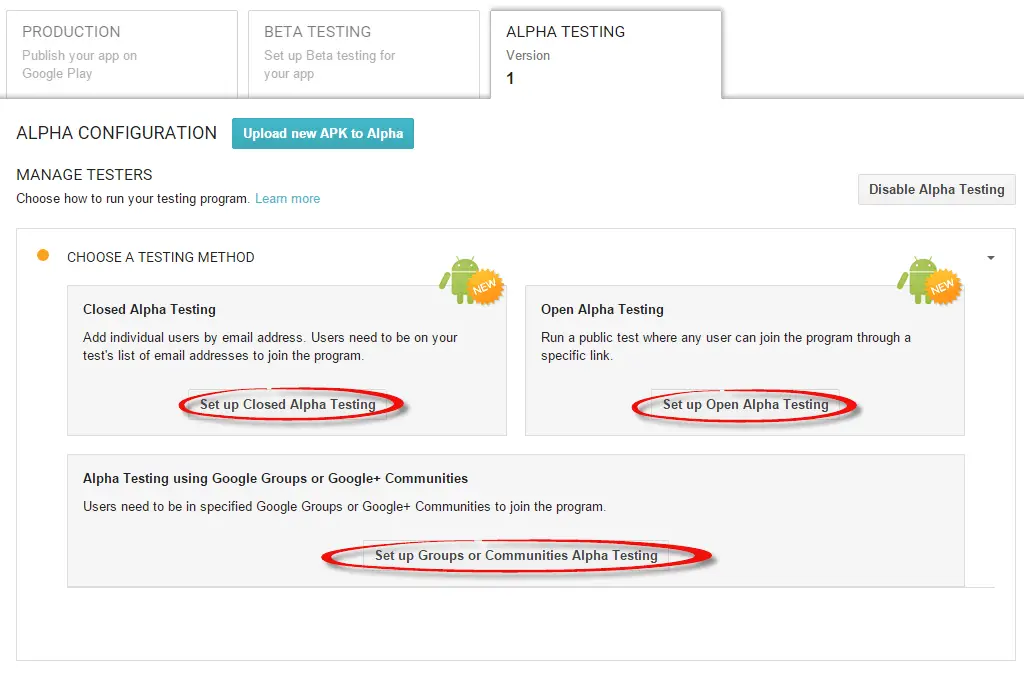Image resolution: width=1024 pixels, height=673 pixels.
Task: Click Set up Open Alpha Testing
Action: [745, 405]
